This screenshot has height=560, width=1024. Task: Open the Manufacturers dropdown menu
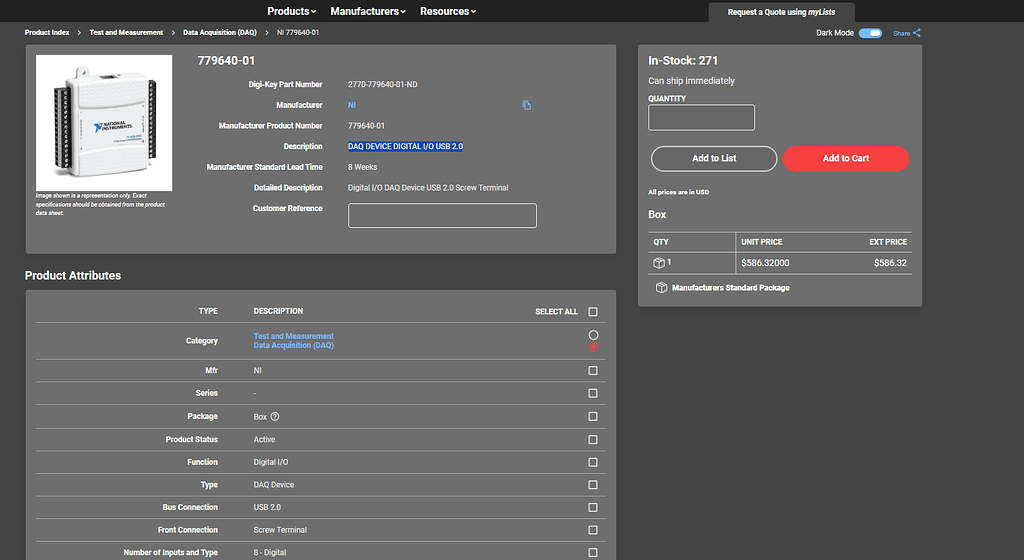[x=368, y=11]
